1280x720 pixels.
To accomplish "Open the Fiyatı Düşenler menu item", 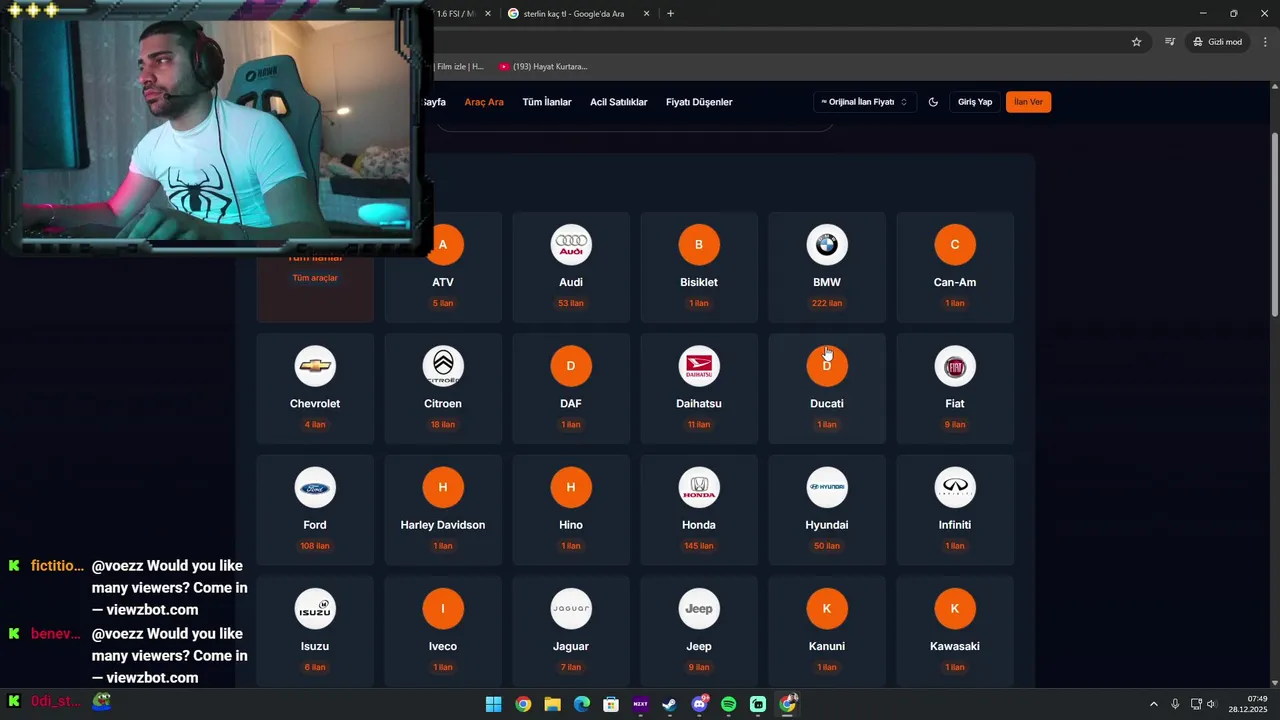I will tap(699, 102).
